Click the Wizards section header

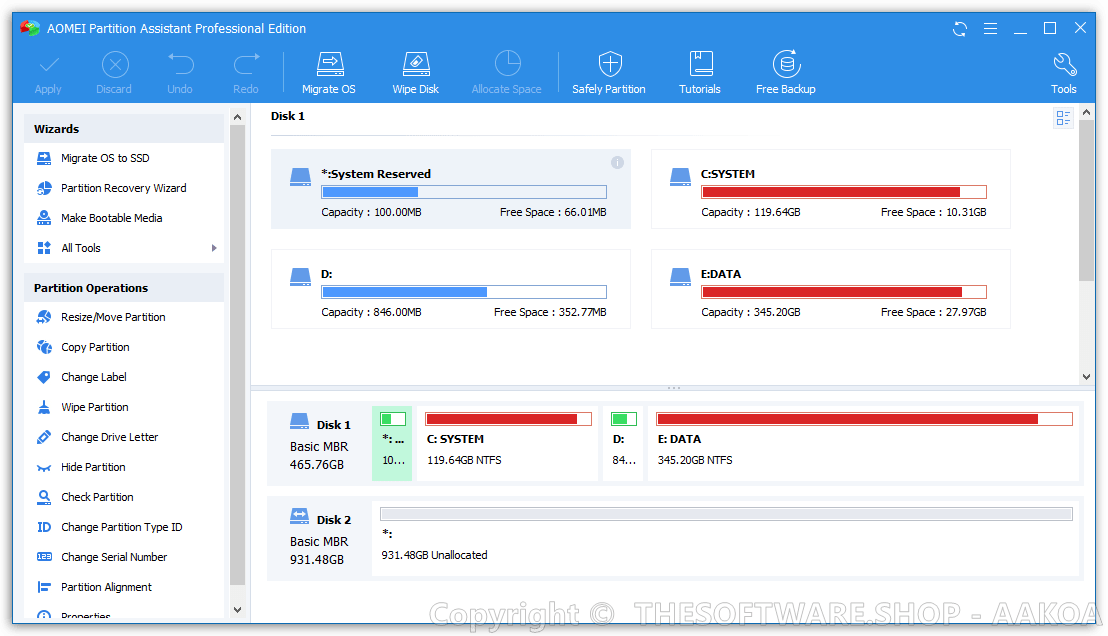[x=124, y=129]
